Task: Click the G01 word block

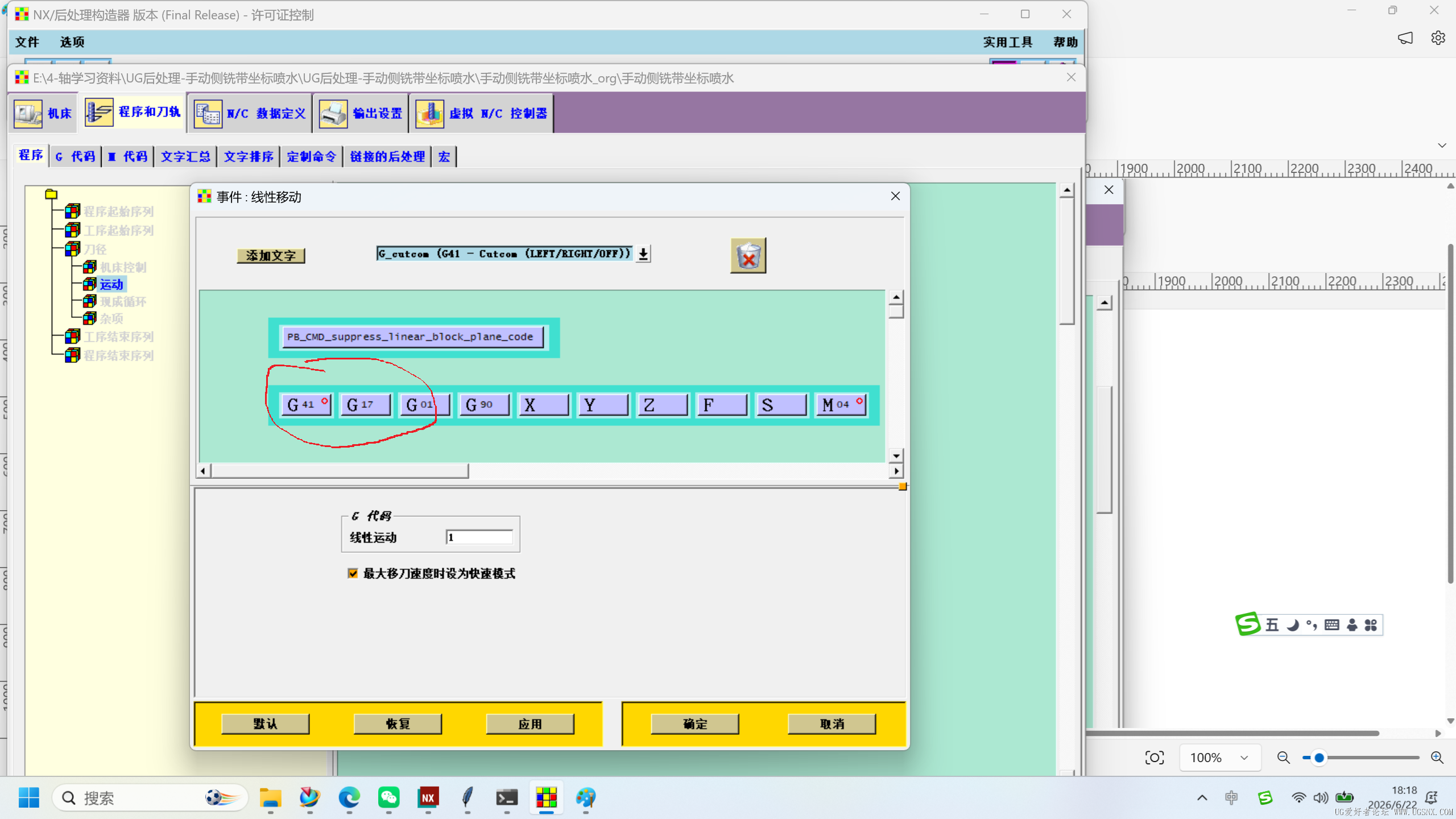Action: click(424, 405)
